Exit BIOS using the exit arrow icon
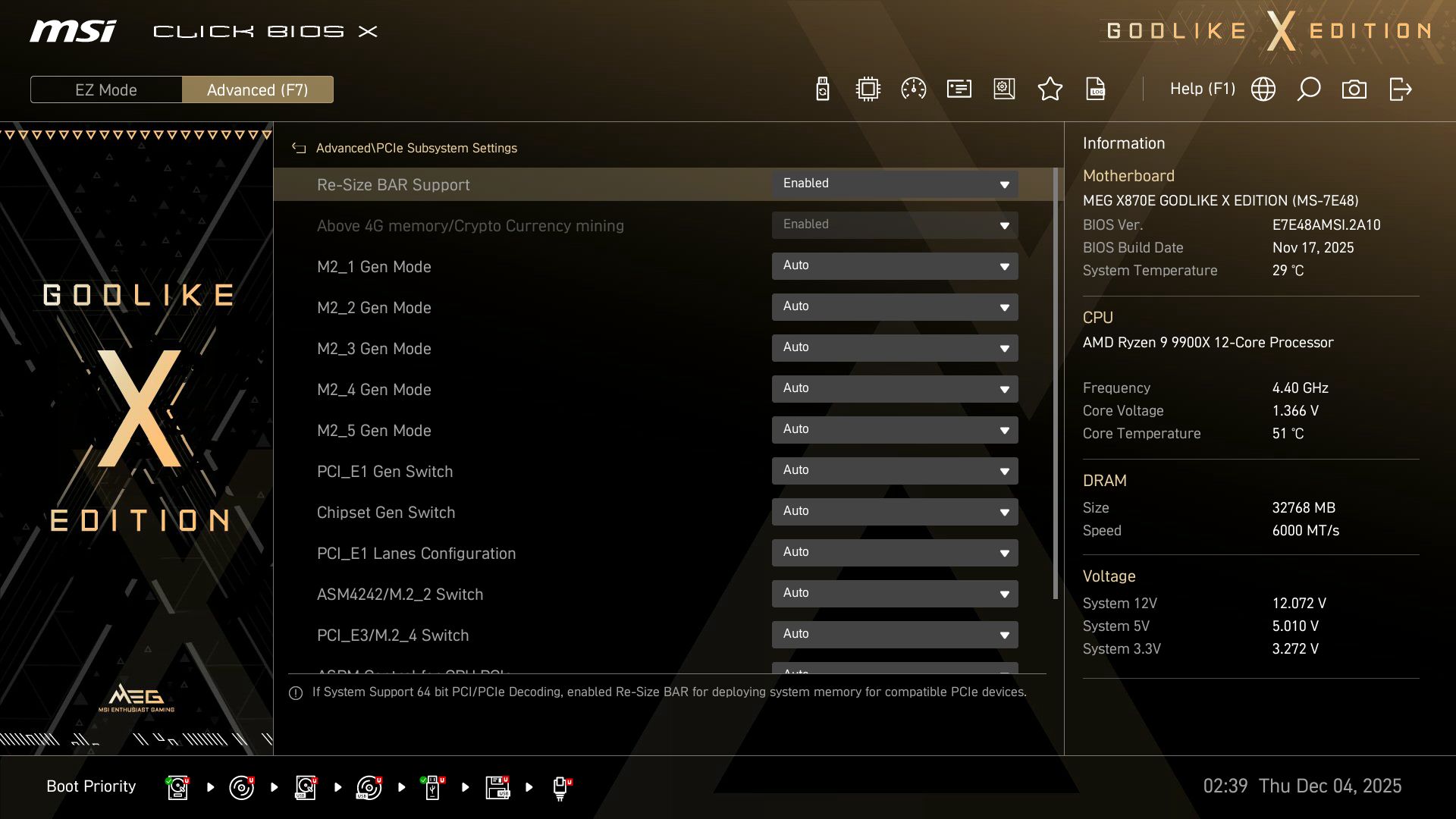Viewport: 1456px width, 819px height. pyautogui.click(x=1401, y=89)
